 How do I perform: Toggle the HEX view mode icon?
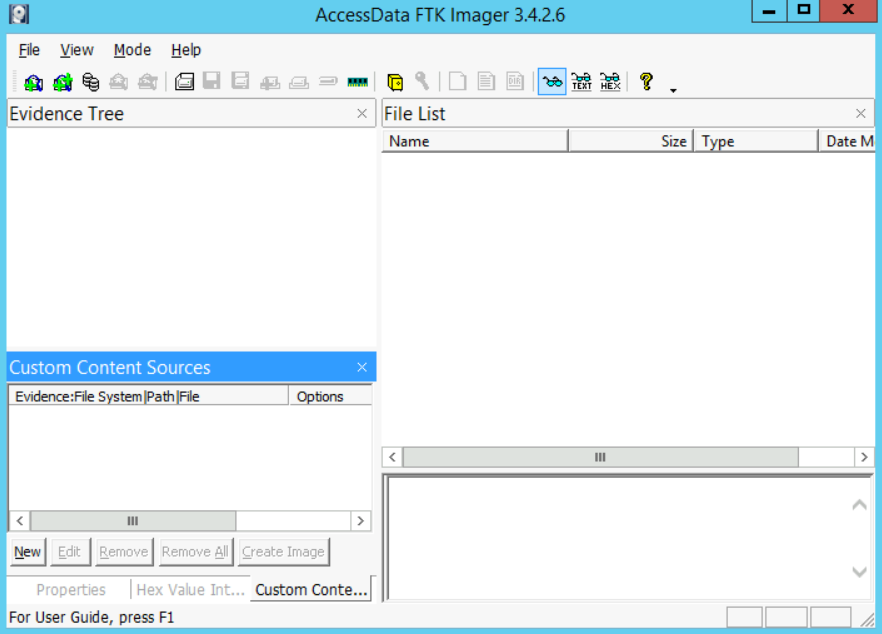pos(610,82)
